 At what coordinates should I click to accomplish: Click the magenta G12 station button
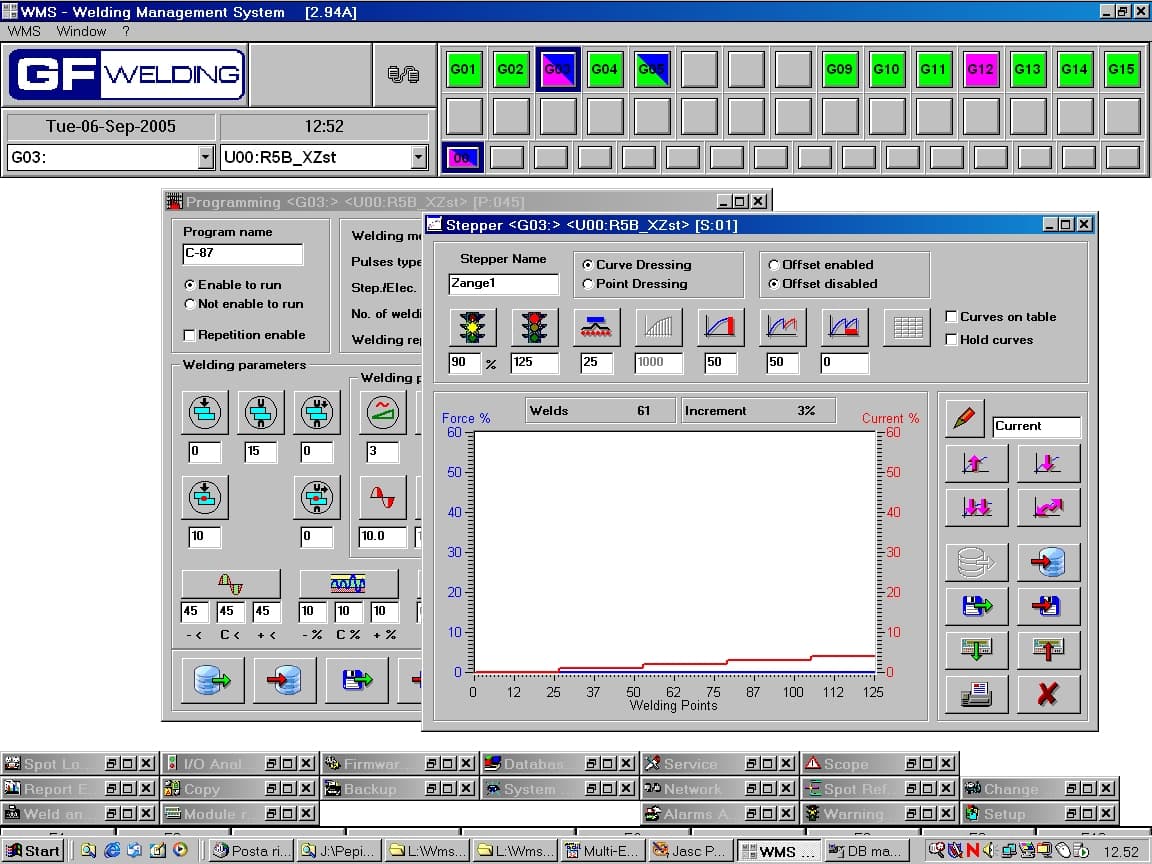(980, 70)
